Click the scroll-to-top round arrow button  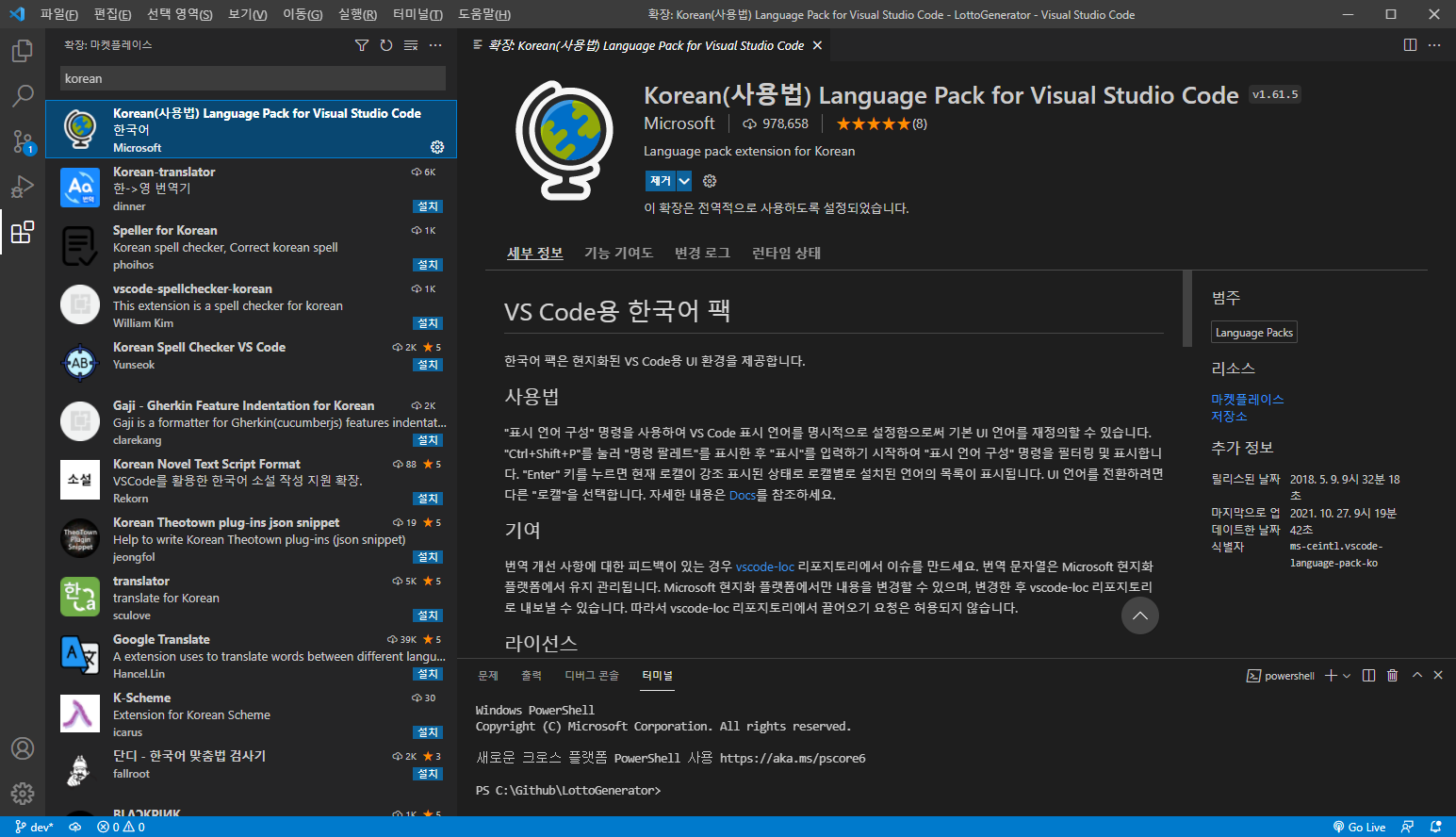[1139, 615]
